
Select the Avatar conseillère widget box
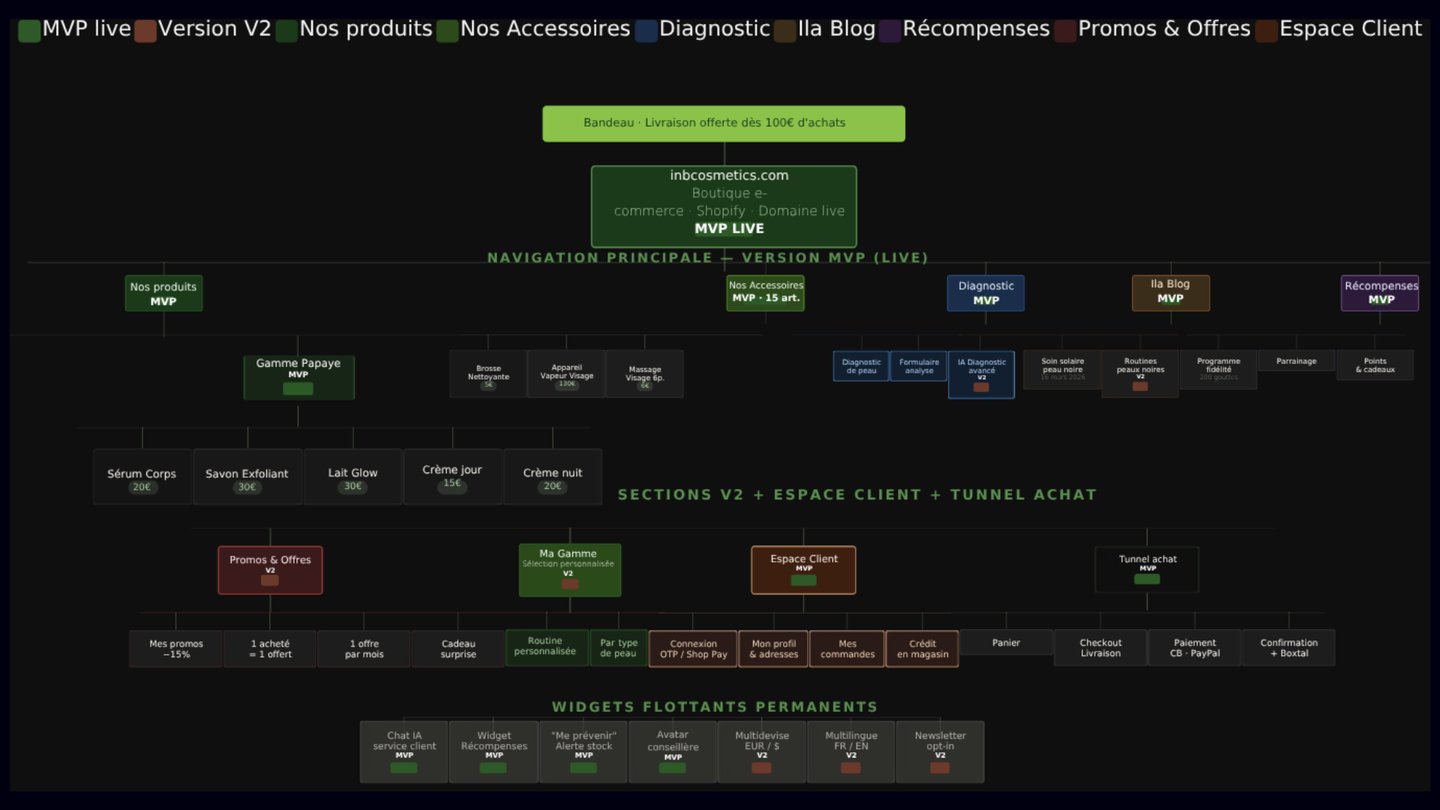coord(673,752)
